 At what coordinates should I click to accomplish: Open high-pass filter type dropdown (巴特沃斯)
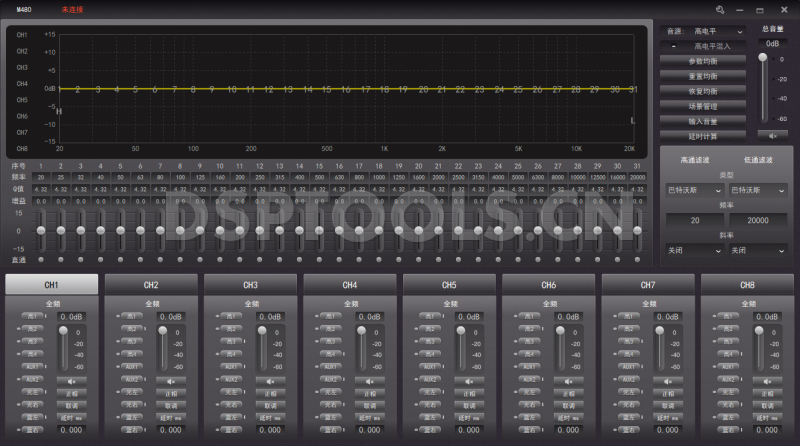[x=695, y=190]
